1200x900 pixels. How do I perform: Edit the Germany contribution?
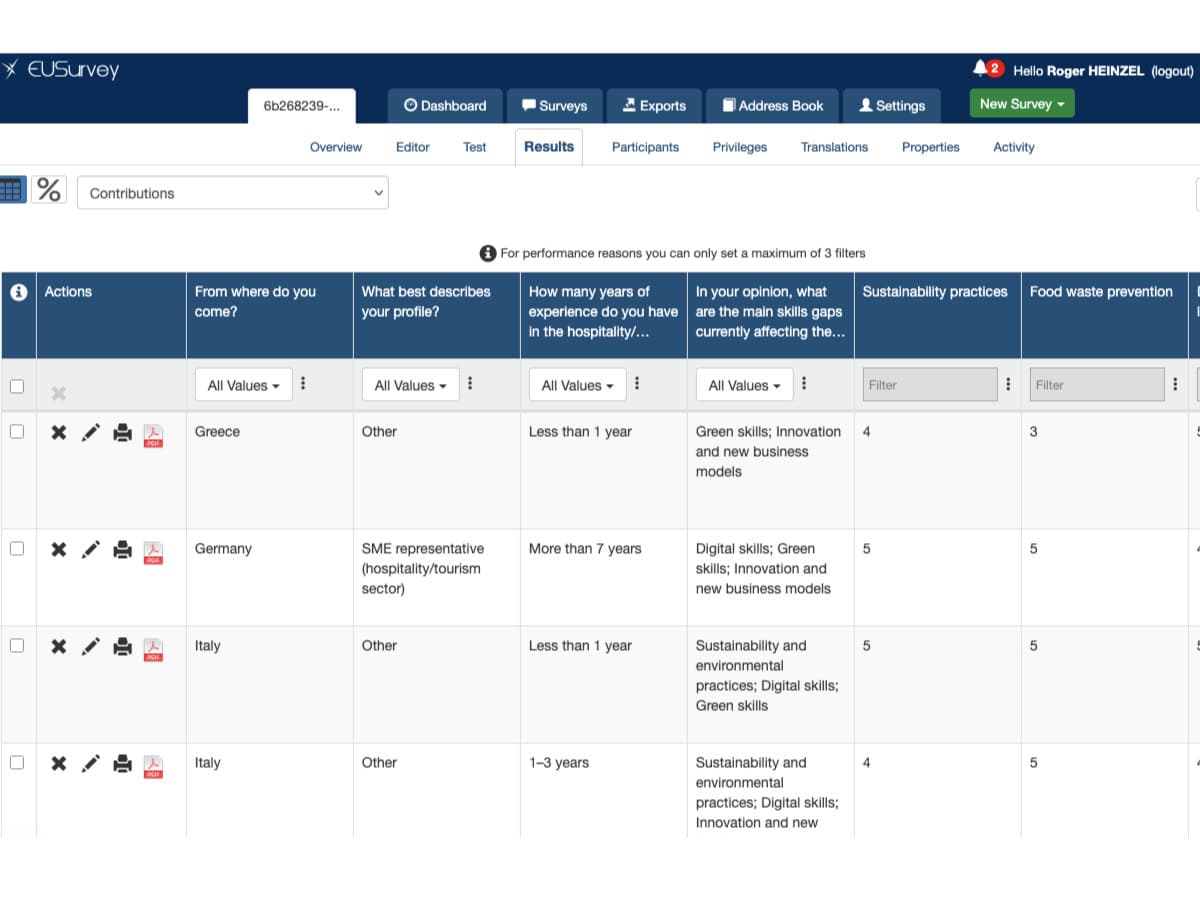90,550
